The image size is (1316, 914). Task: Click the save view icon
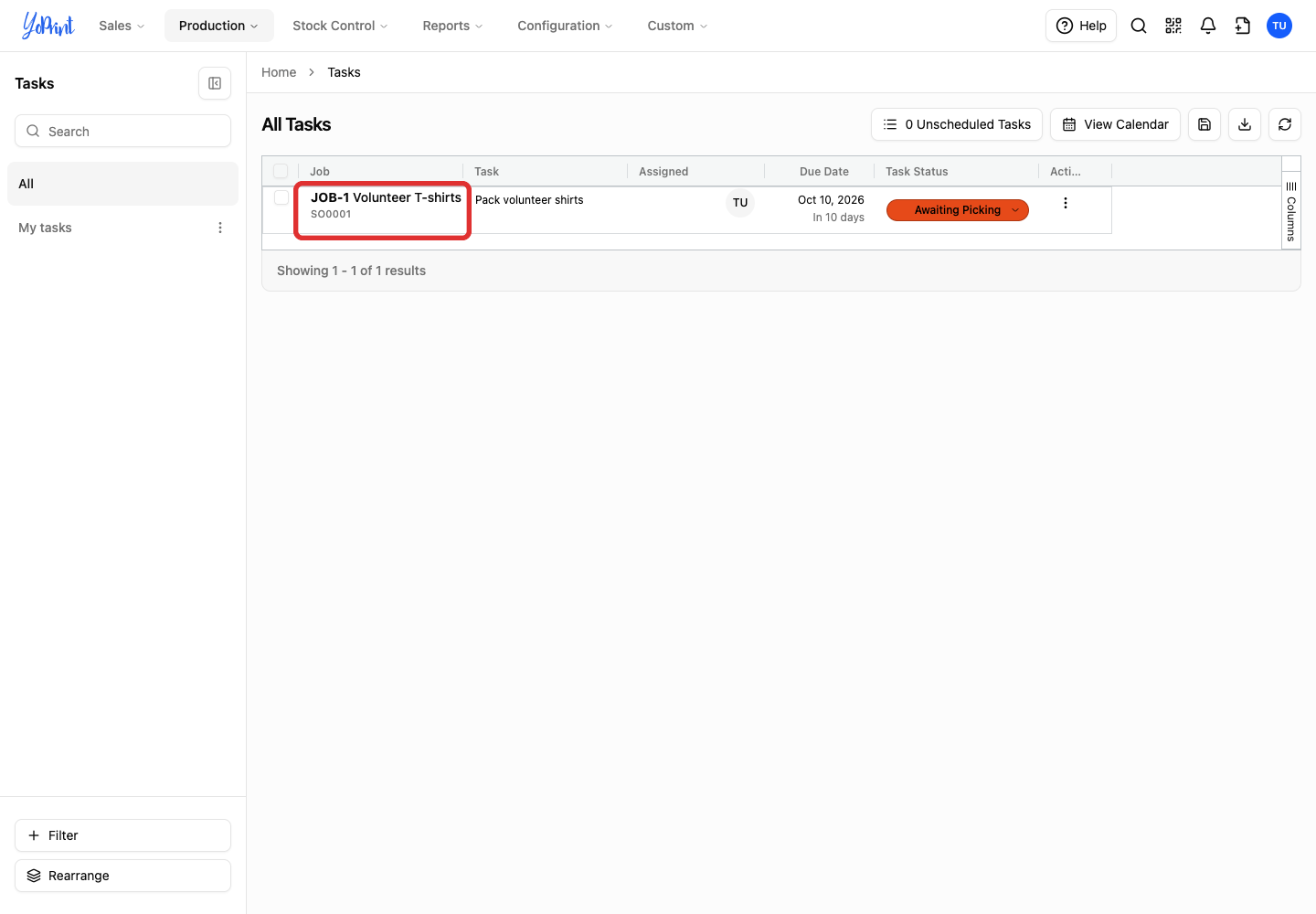(1205, 124)
